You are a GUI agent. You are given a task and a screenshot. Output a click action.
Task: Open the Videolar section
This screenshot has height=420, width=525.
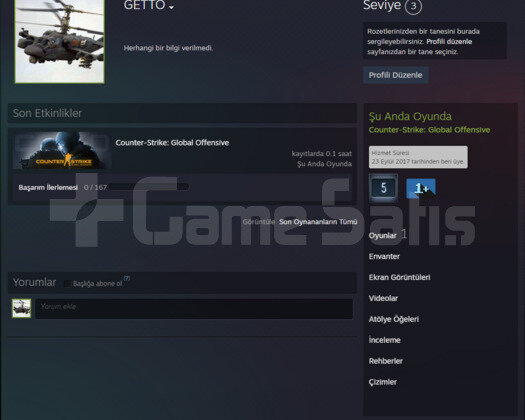[383, 298]
